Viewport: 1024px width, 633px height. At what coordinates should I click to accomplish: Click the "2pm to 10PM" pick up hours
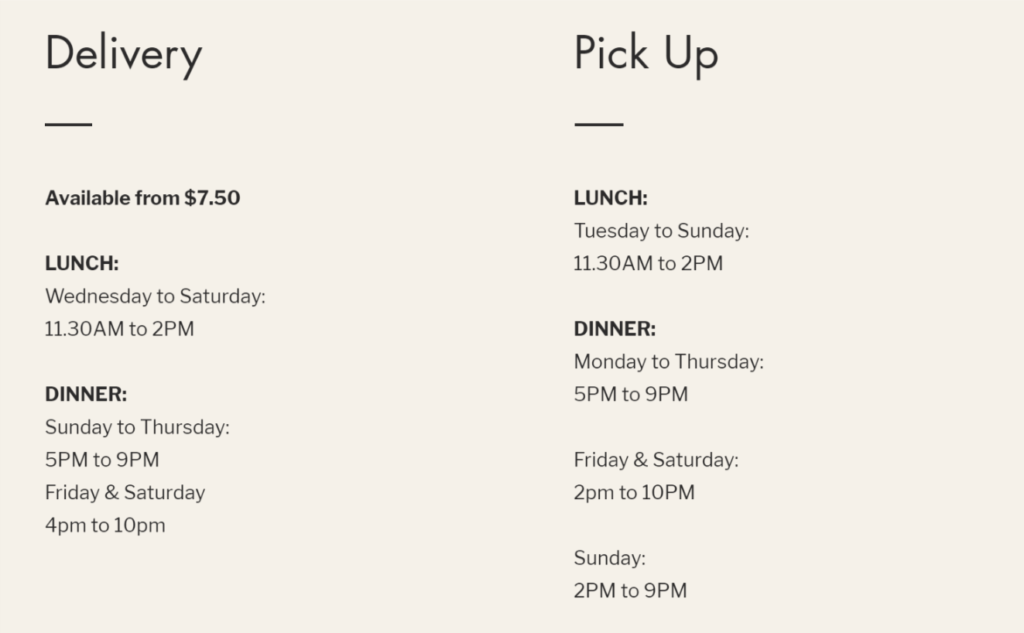click(634, 492)
